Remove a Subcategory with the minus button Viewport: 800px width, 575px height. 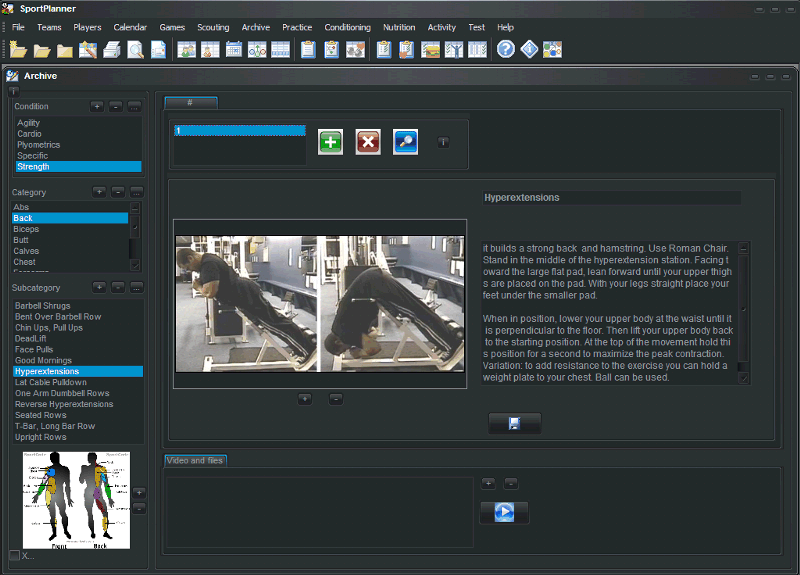click(118, 287)
